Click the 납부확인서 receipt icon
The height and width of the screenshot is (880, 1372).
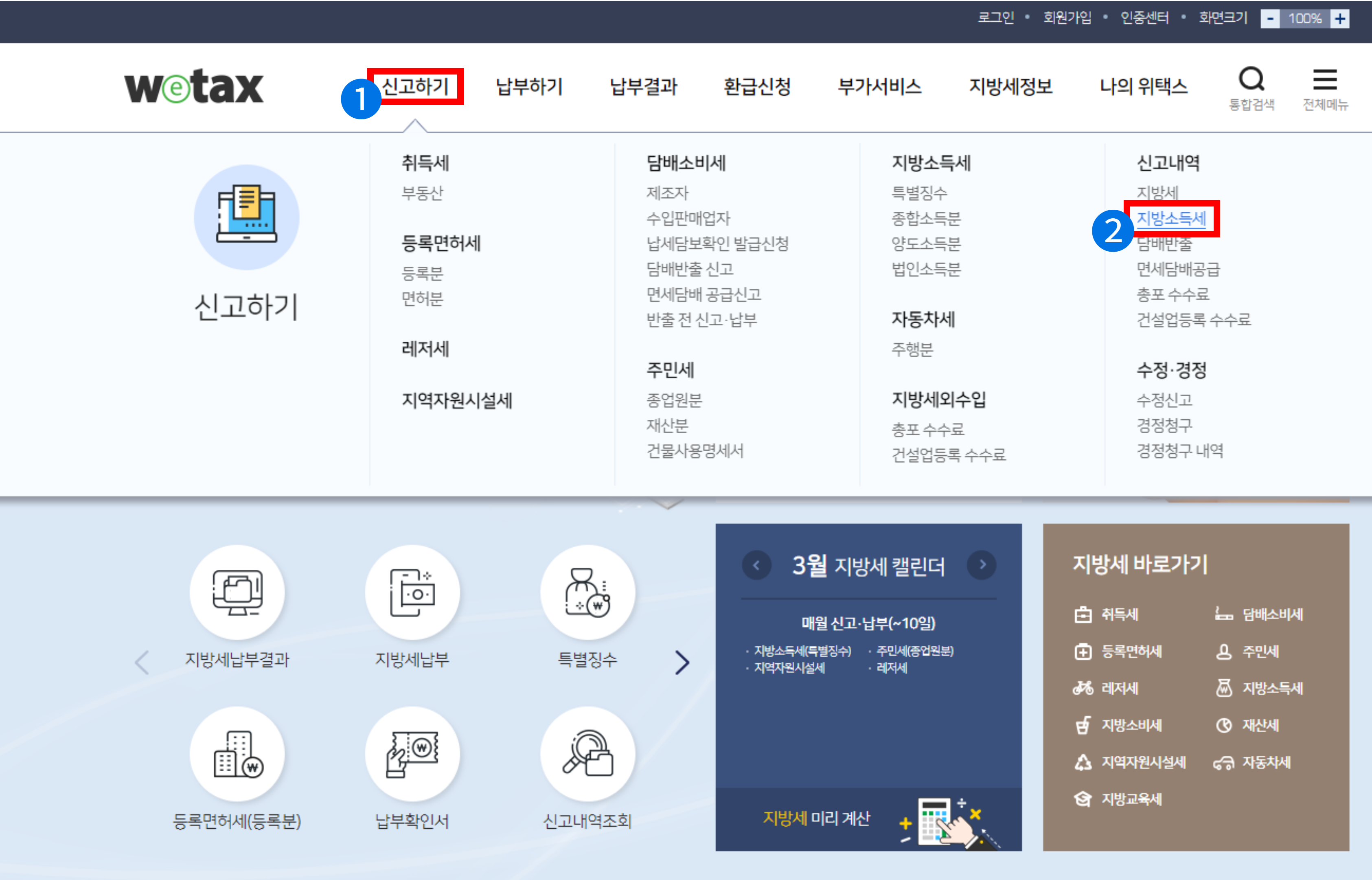[412, 754]
